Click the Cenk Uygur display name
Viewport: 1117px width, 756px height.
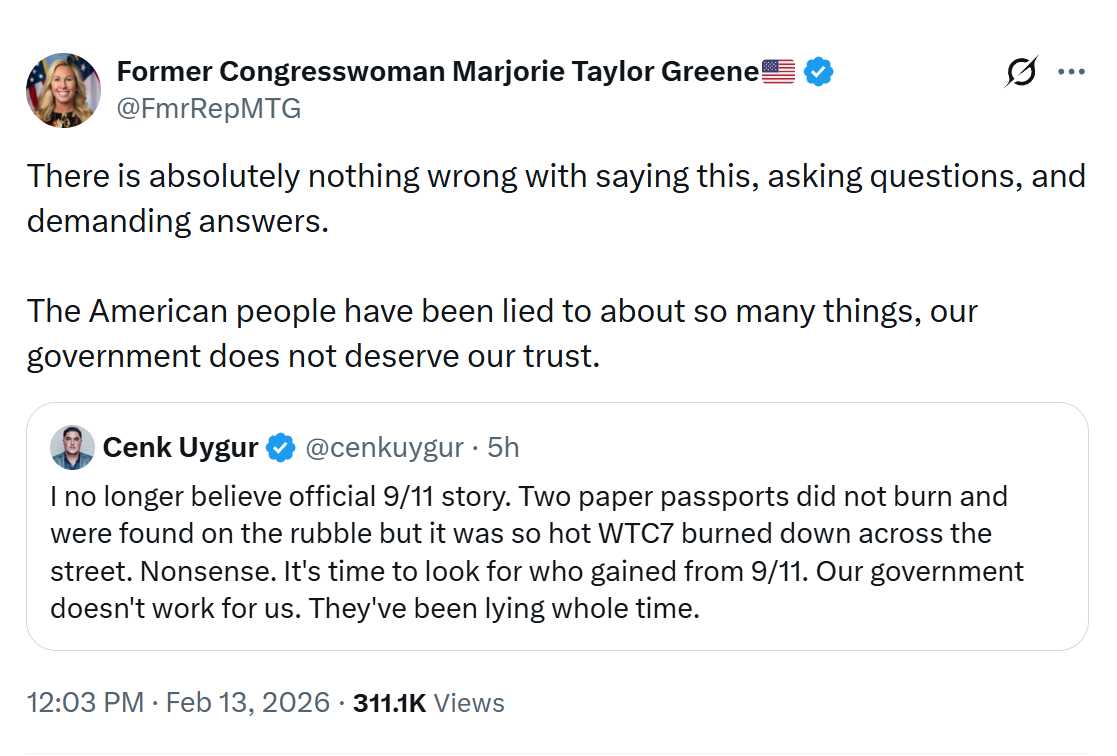coord(180,448)
